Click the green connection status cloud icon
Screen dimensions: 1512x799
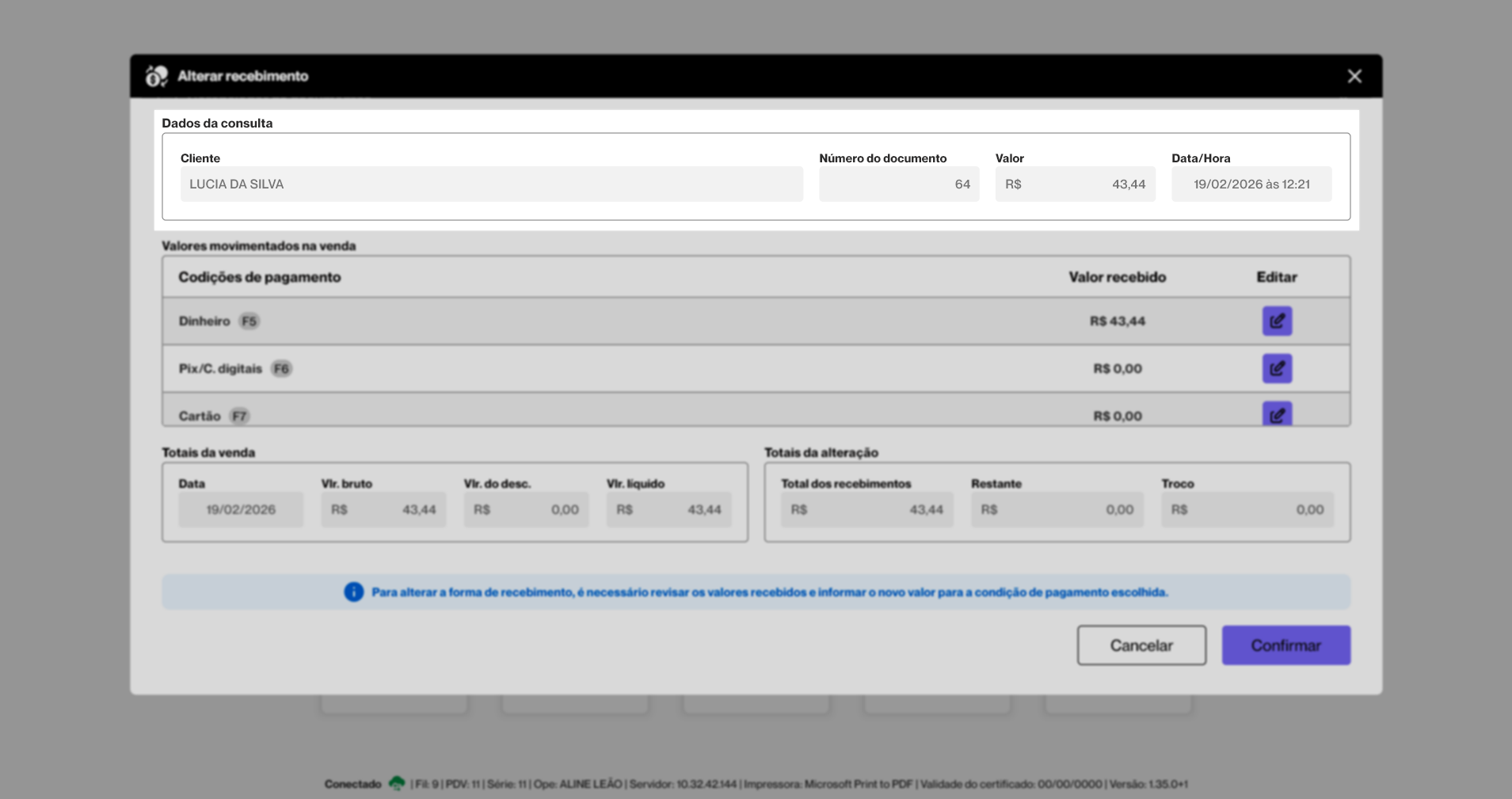point(397,784)
